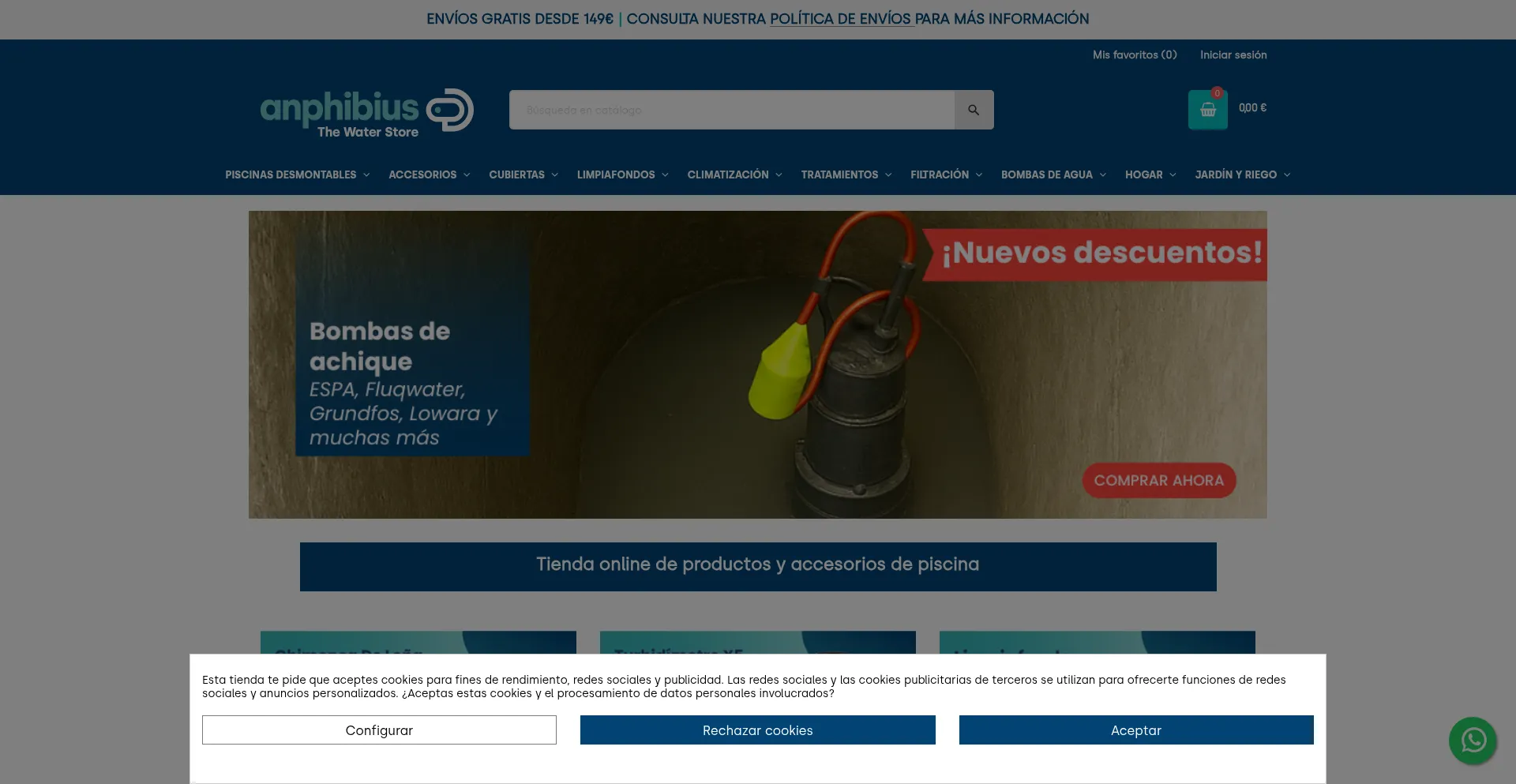1516x784 pixels.
Task: Open the Limpiafondos category
Action: pos(616,174)
